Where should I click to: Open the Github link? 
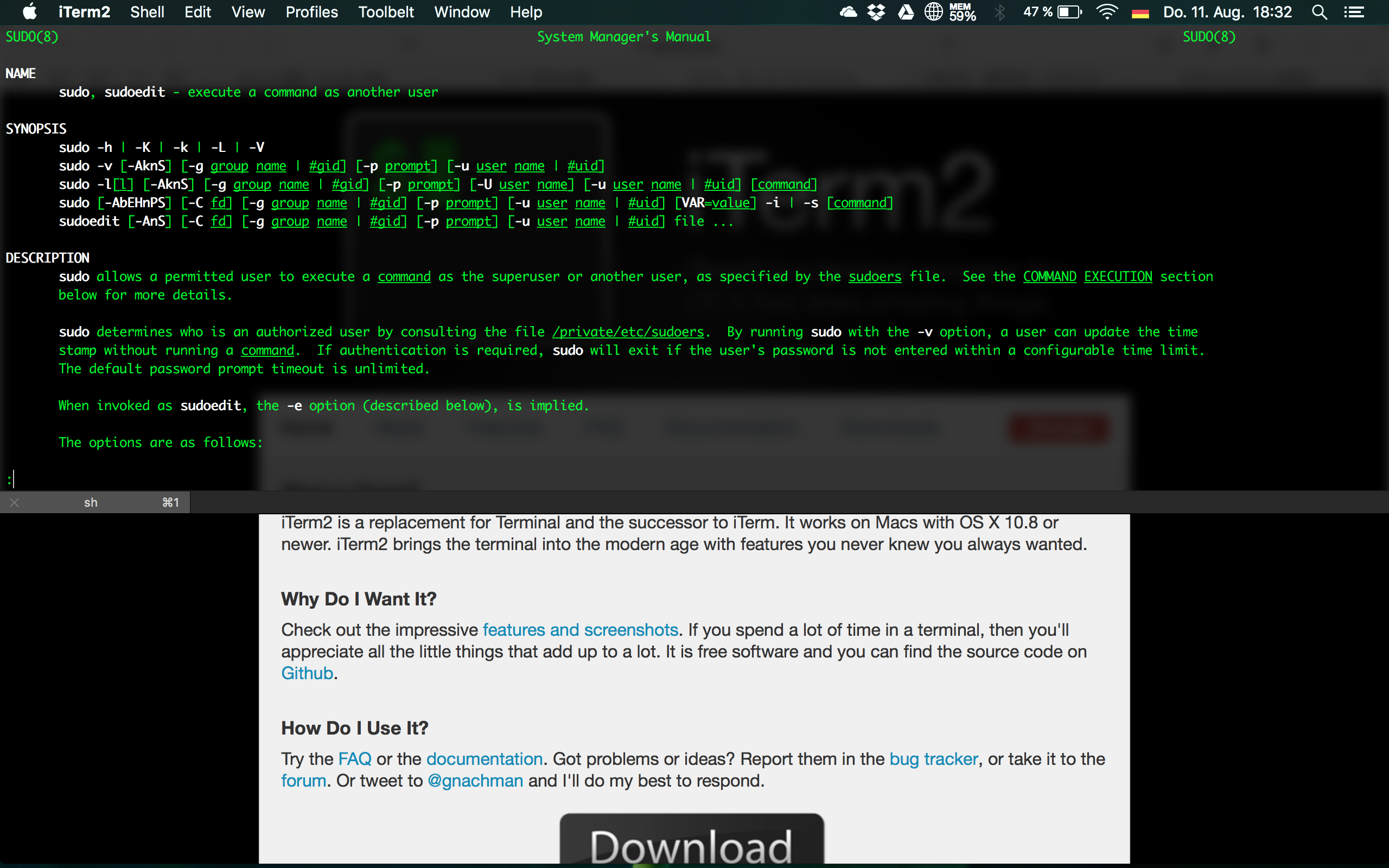click(307, 673)
